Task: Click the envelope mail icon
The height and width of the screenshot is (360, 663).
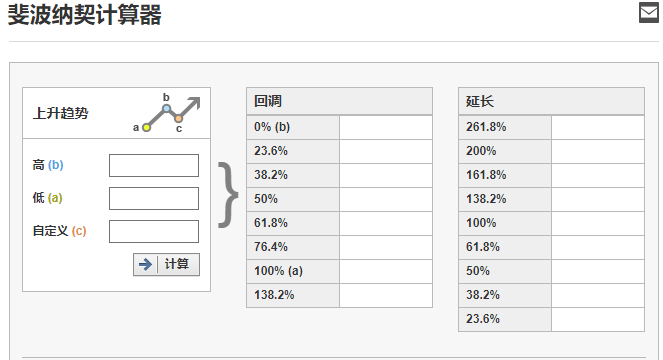Action: [x=649, y=12]
